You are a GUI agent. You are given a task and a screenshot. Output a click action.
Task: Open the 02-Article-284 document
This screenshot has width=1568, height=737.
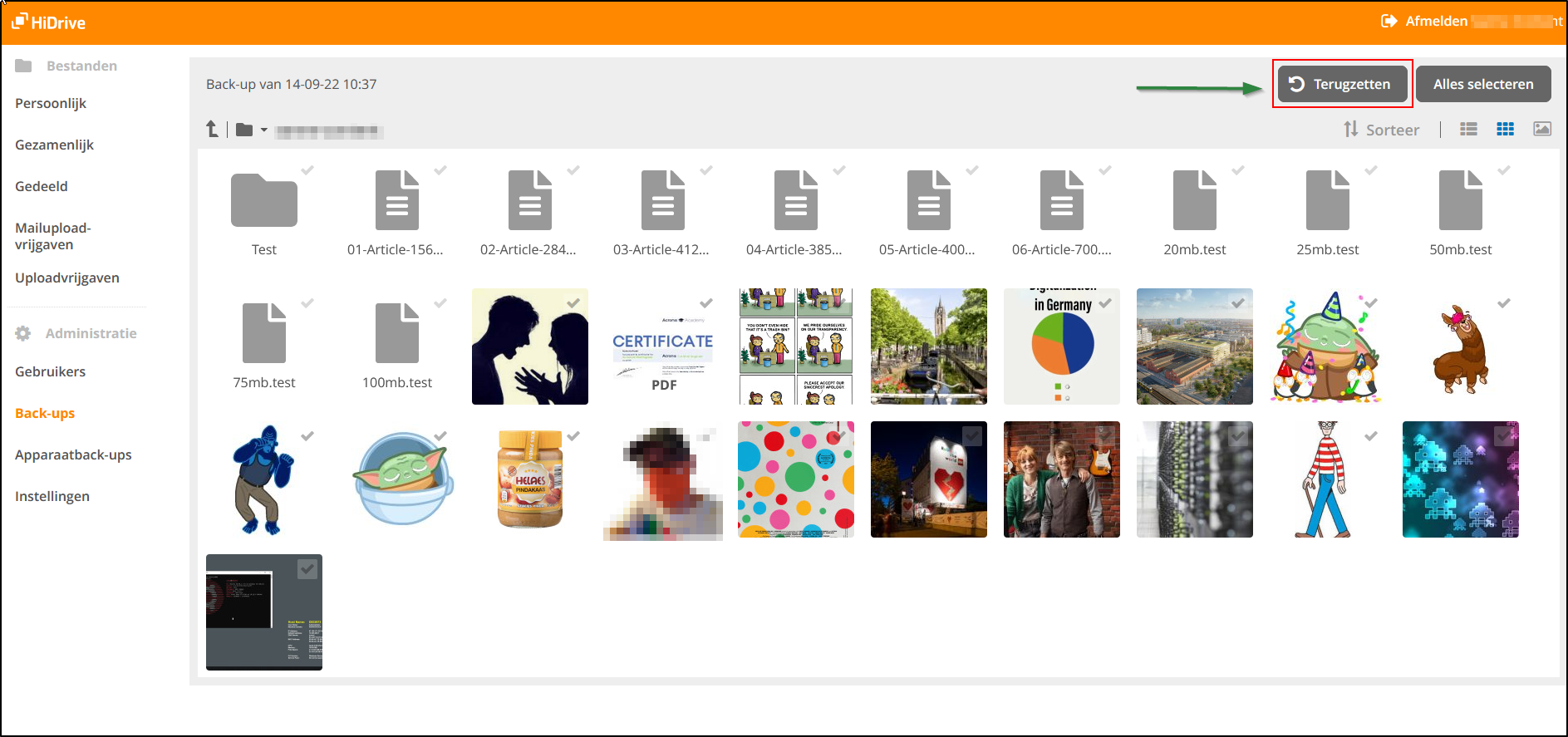[530, 200]
